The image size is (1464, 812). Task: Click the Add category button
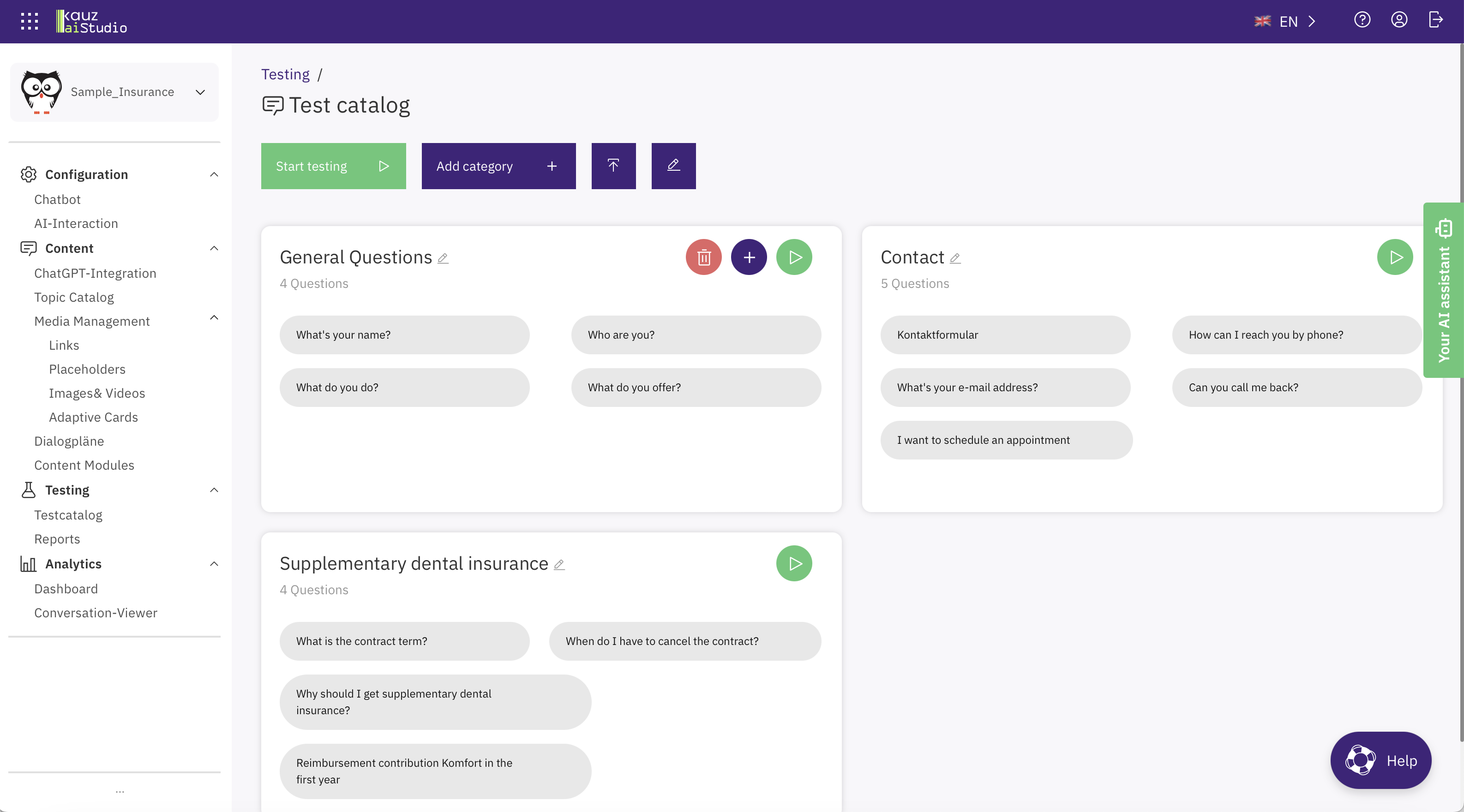tap(498, 166)
